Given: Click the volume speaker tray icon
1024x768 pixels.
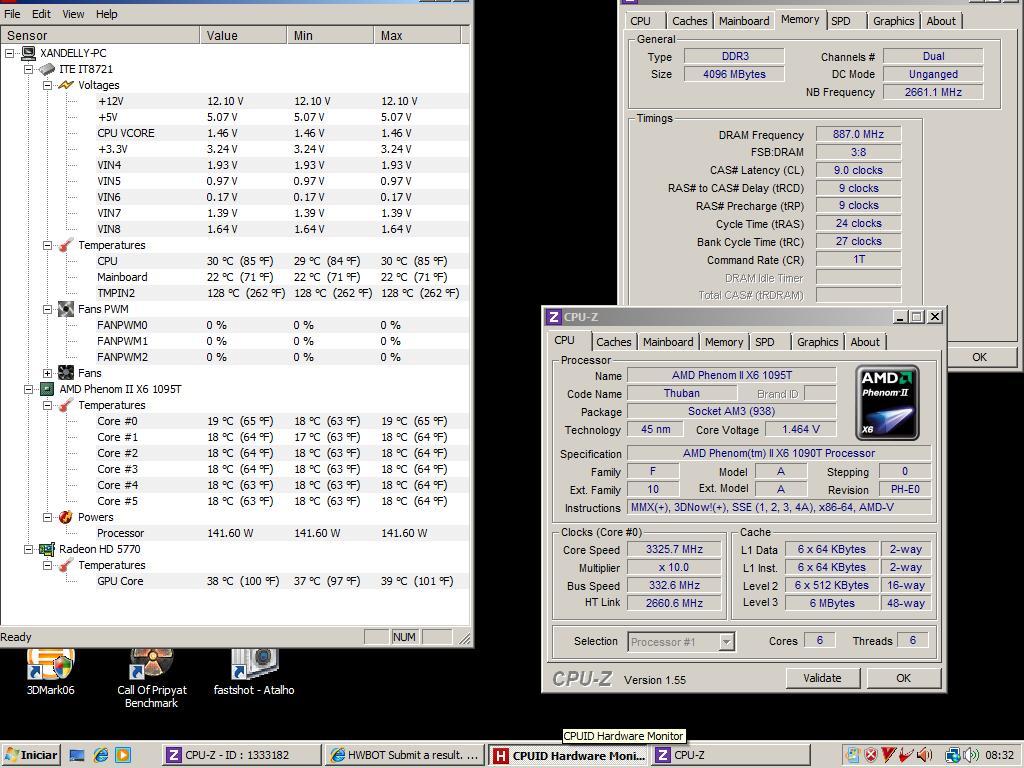Looking at the screenshot, I should [x=971, y=756].
